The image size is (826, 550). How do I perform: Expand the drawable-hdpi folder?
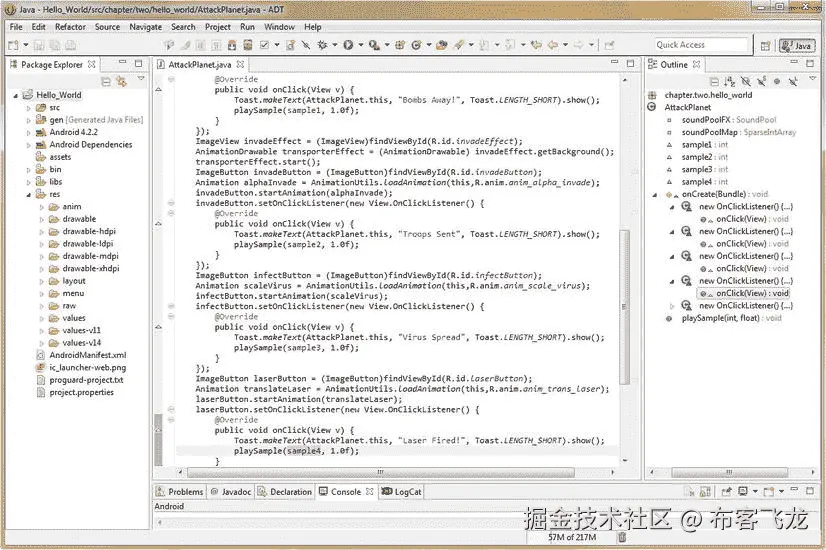point(42,231)
